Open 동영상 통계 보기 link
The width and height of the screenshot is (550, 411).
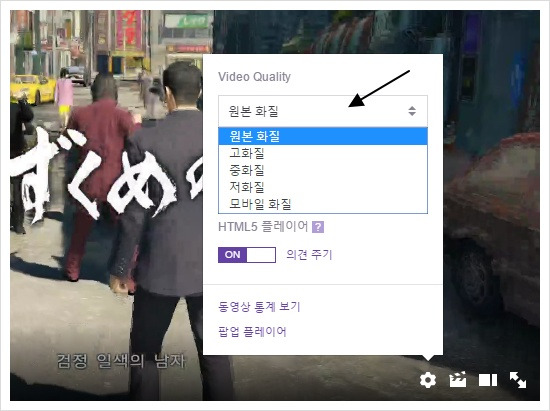(259, 306)
